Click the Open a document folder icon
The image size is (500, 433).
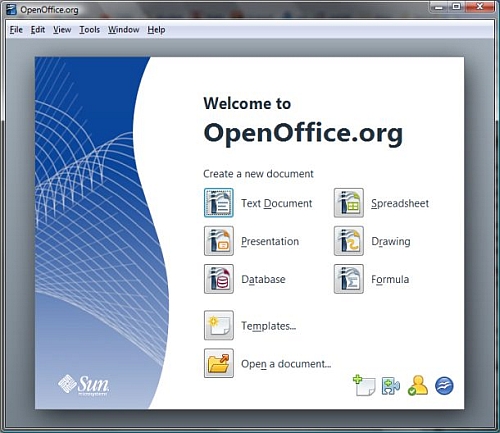coord(219,363)
